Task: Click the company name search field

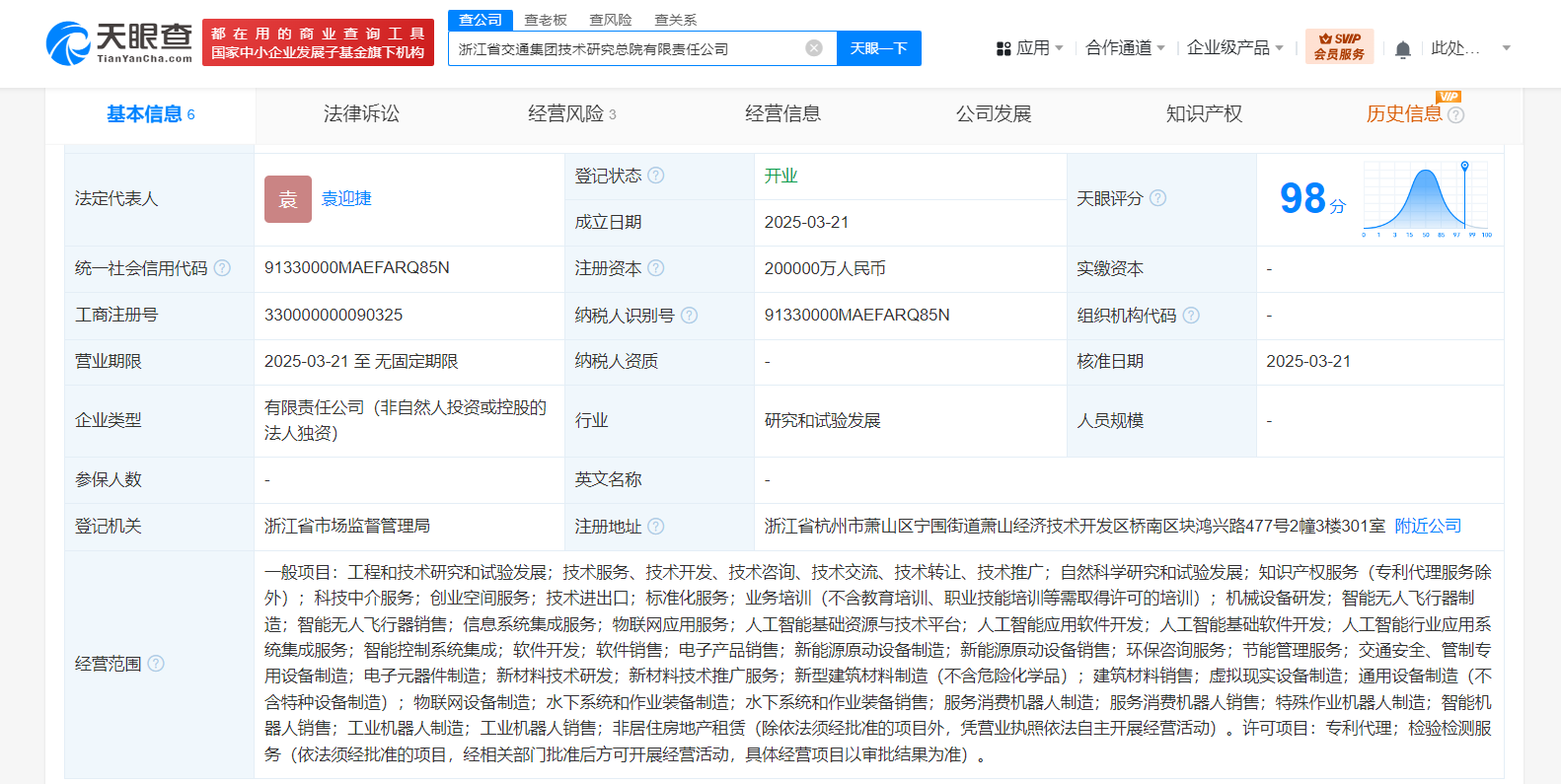Action: pos(627,48)
